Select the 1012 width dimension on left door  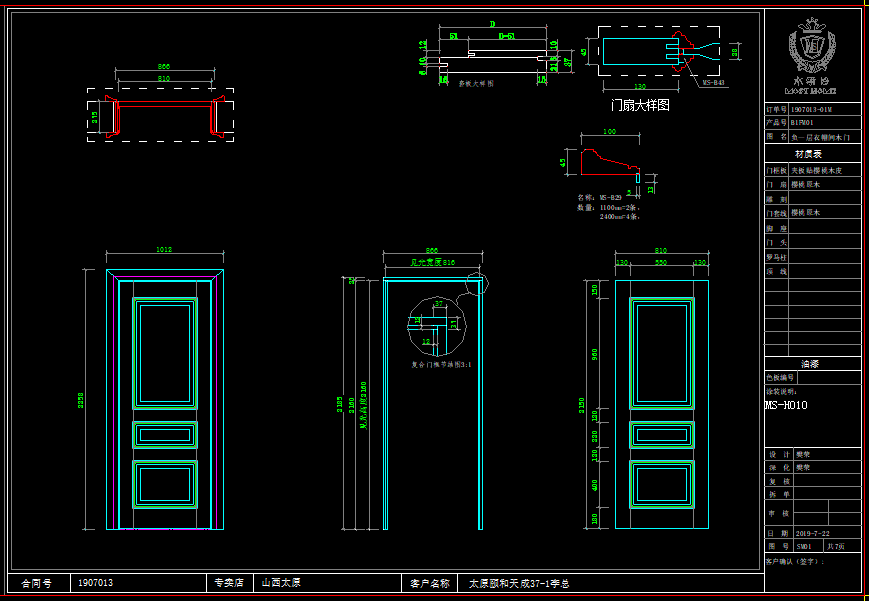[x=165, y=250]
